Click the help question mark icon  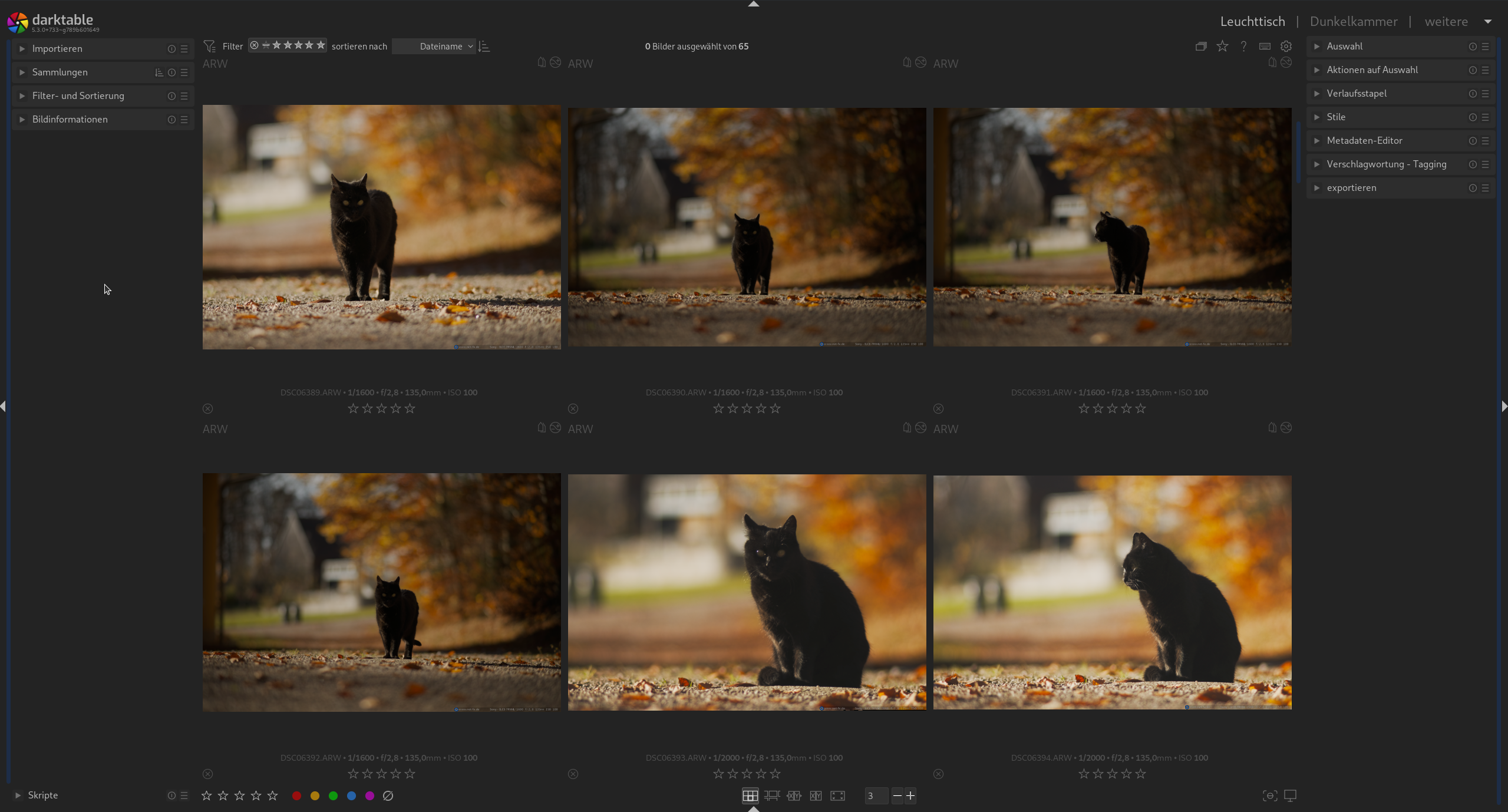pos(1243,46)
